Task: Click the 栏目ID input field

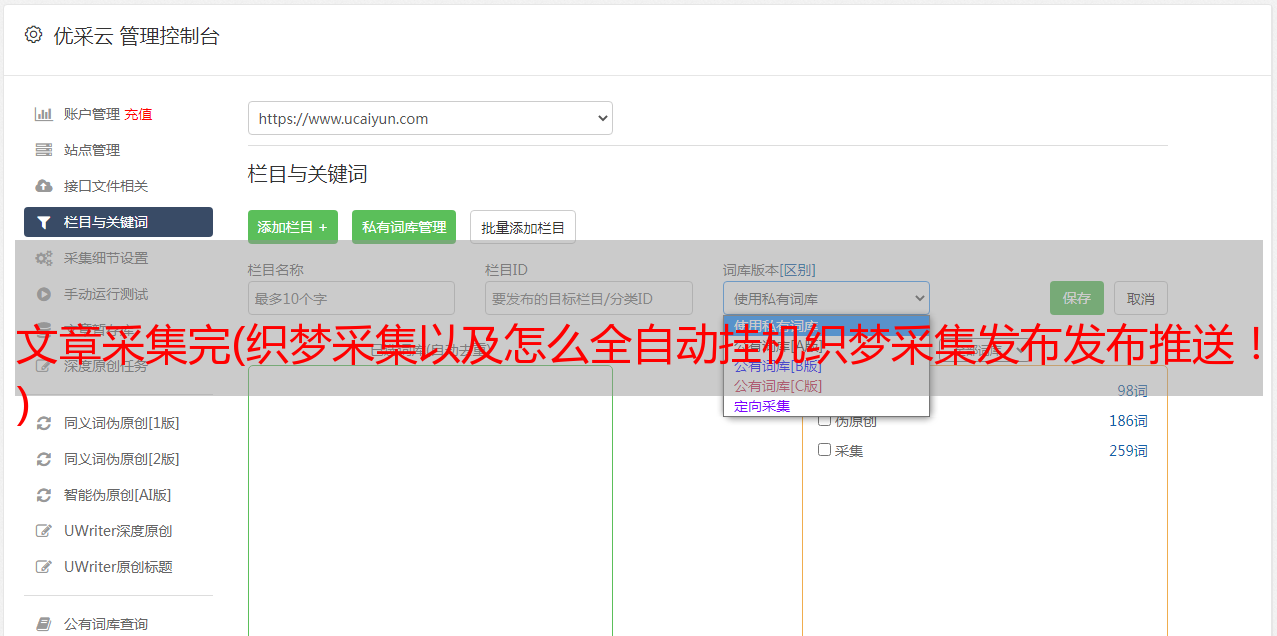Action: (x=589, y=298)
